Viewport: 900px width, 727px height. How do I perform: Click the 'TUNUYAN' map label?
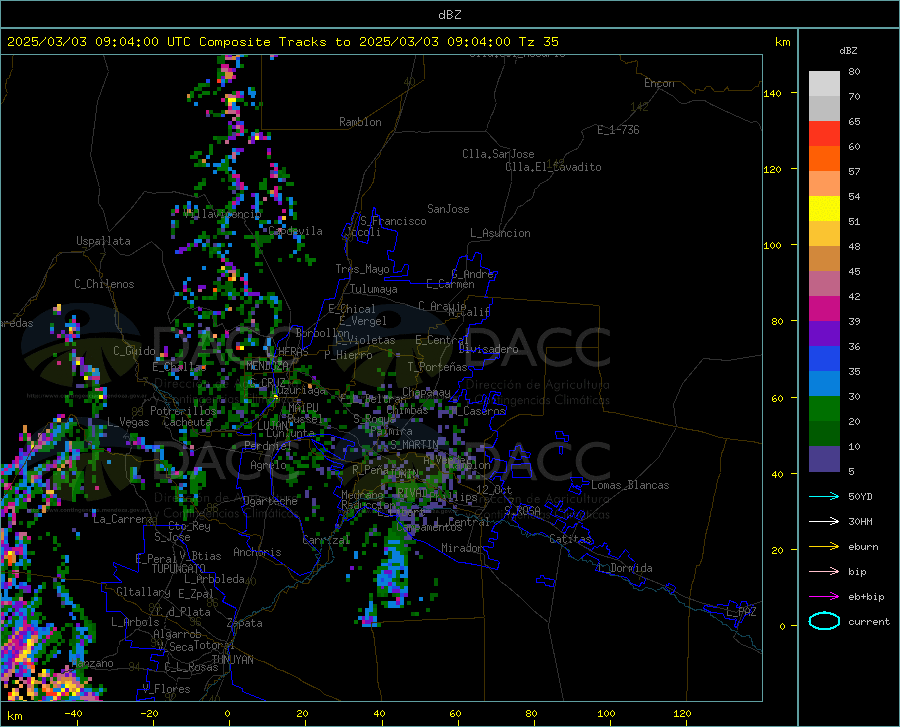click(x=232, y=659)
